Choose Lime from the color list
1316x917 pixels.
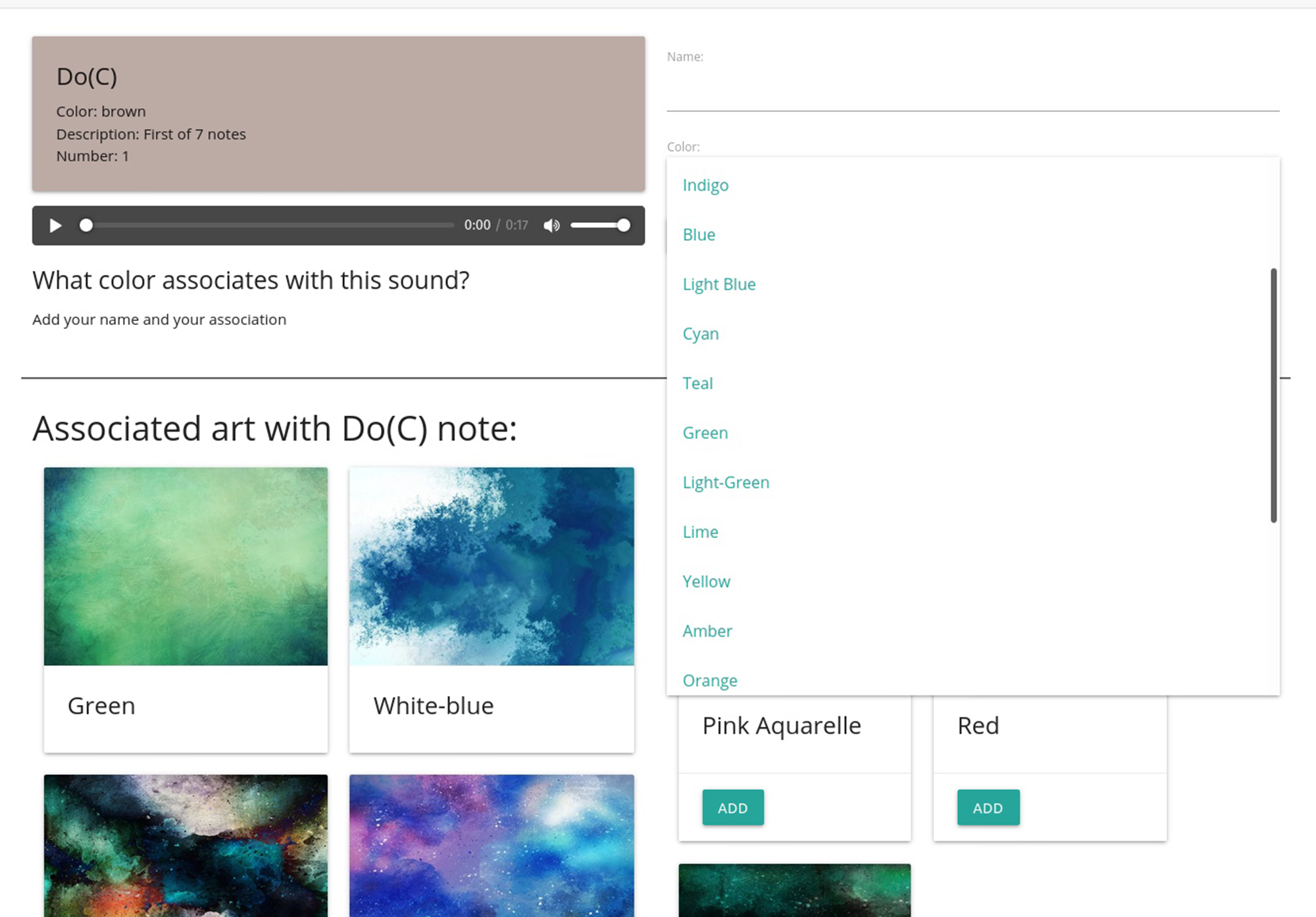[x=973, y=532]
